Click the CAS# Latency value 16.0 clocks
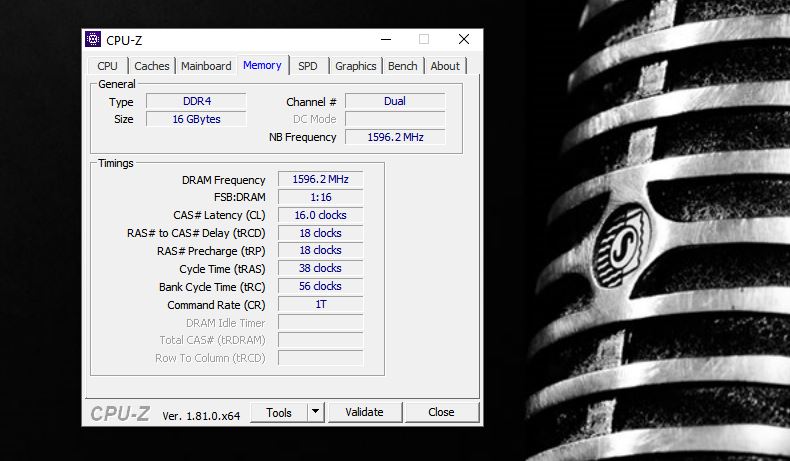790x461 pixels. [x=320, y=215]
